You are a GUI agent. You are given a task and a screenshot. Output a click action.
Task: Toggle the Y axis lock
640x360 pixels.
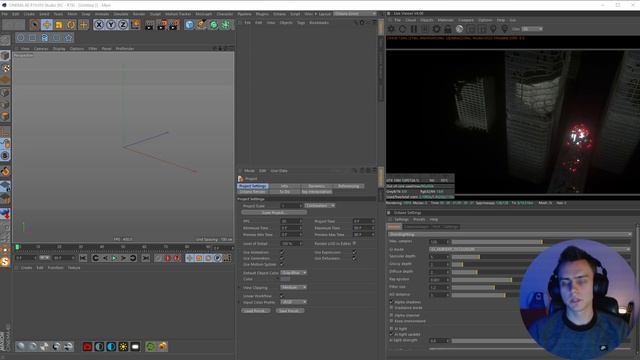pyautogui.click(x=111, y=25)
